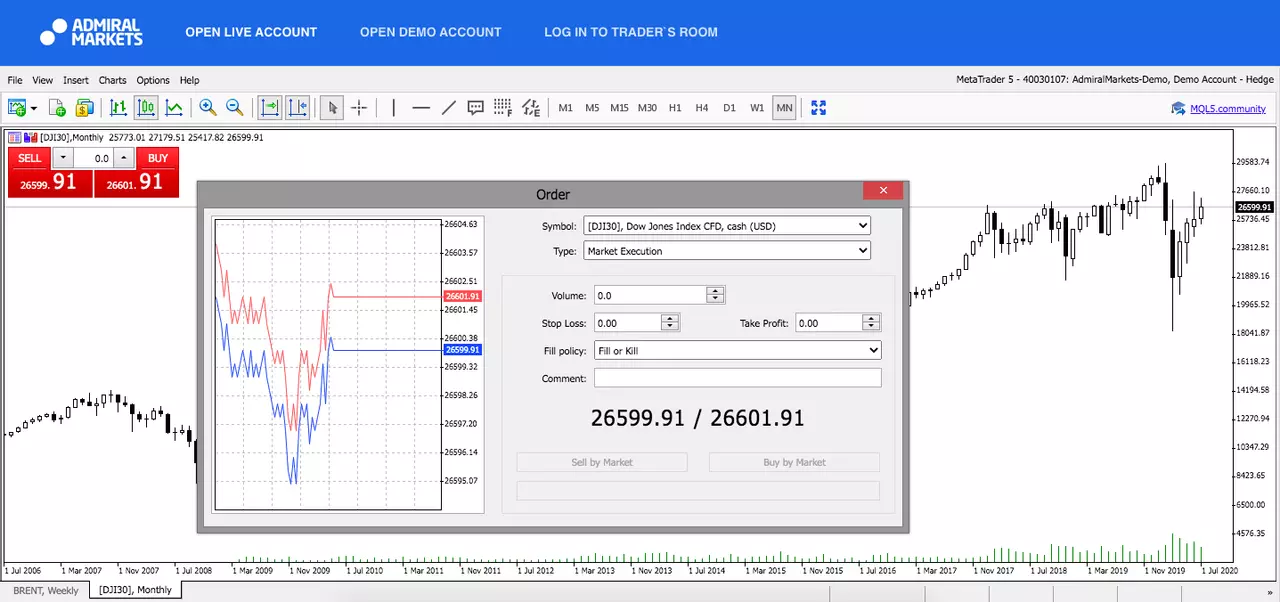Set timeframe to W1

(x=757, y=108)
